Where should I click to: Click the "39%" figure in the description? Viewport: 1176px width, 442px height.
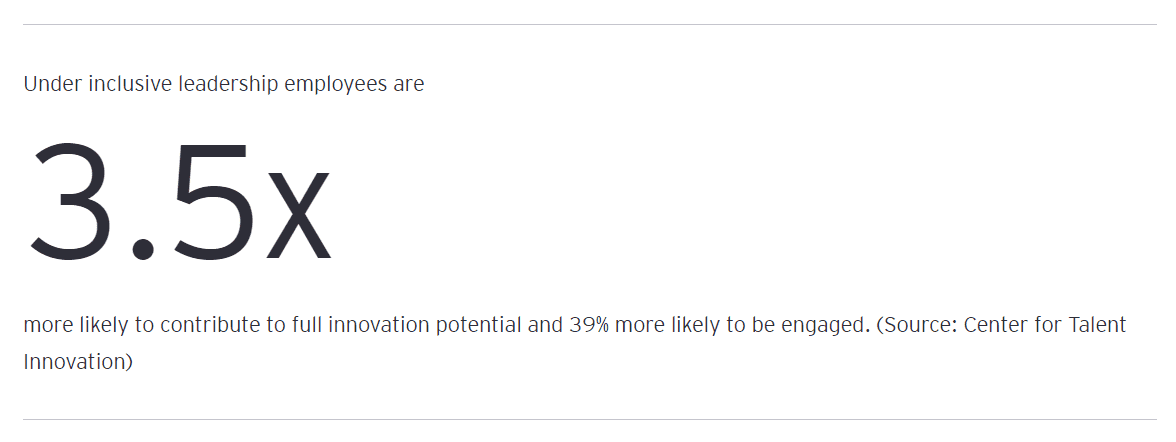pyautogui.click(x=563, y=325)
